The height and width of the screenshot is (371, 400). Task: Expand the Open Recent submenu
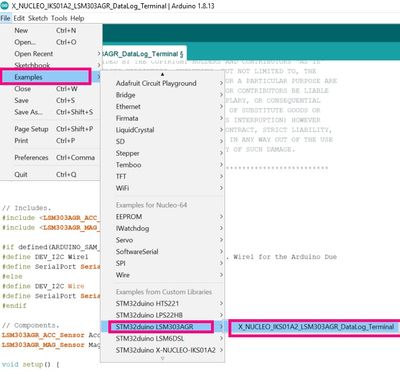click(50, 54)
